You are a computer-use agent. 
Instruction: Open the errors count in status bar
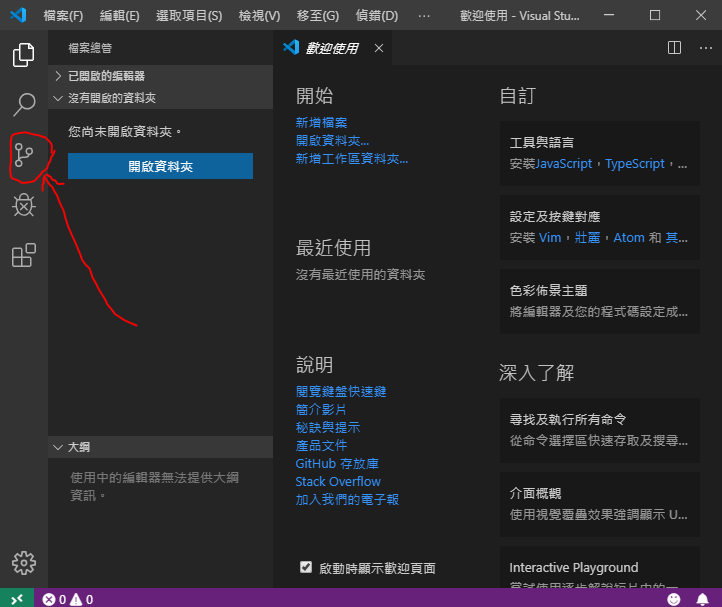[x=54, y=599]
